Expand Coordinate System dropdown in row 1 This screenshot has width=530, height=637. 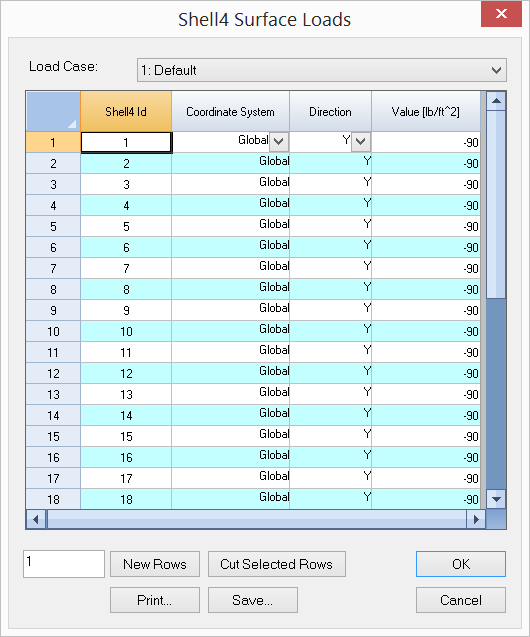(x=279, y=142)
